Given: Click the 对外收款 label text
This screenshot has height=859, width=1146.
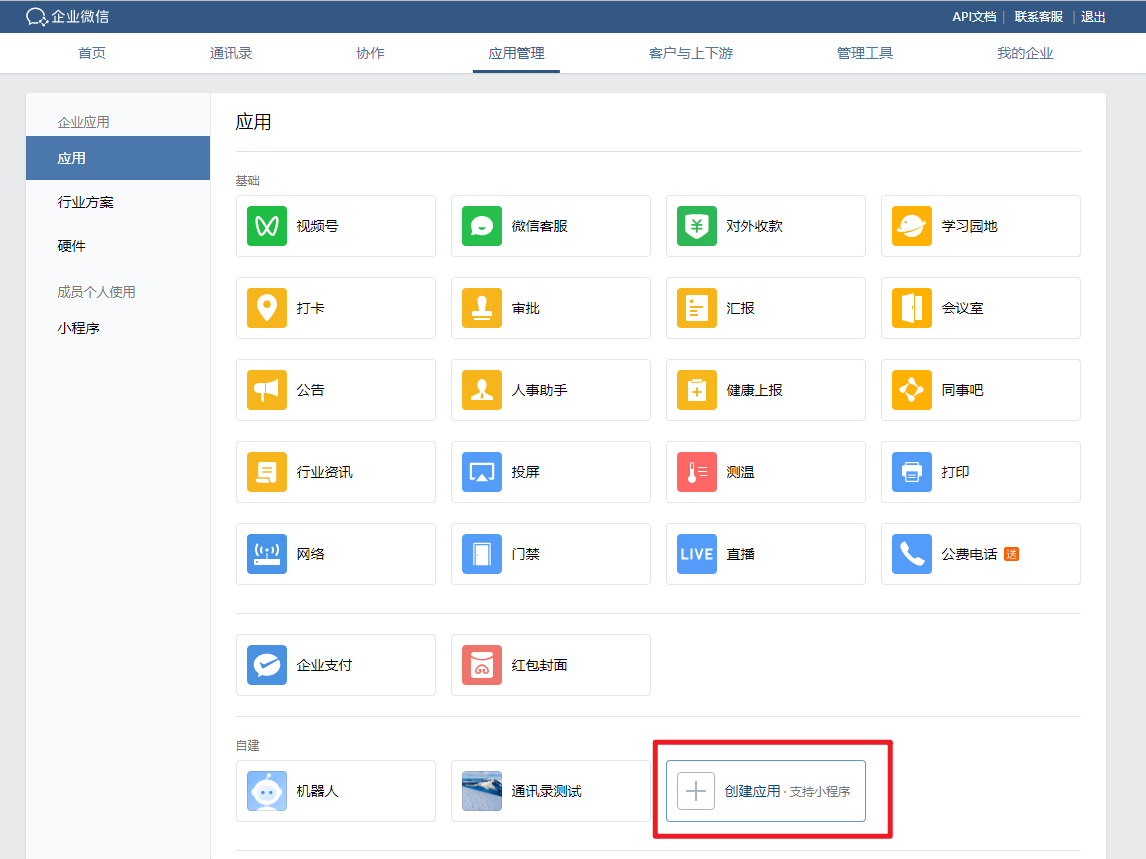Looking at the screenshot, I should pyautogui.click(x=754, y=226).
